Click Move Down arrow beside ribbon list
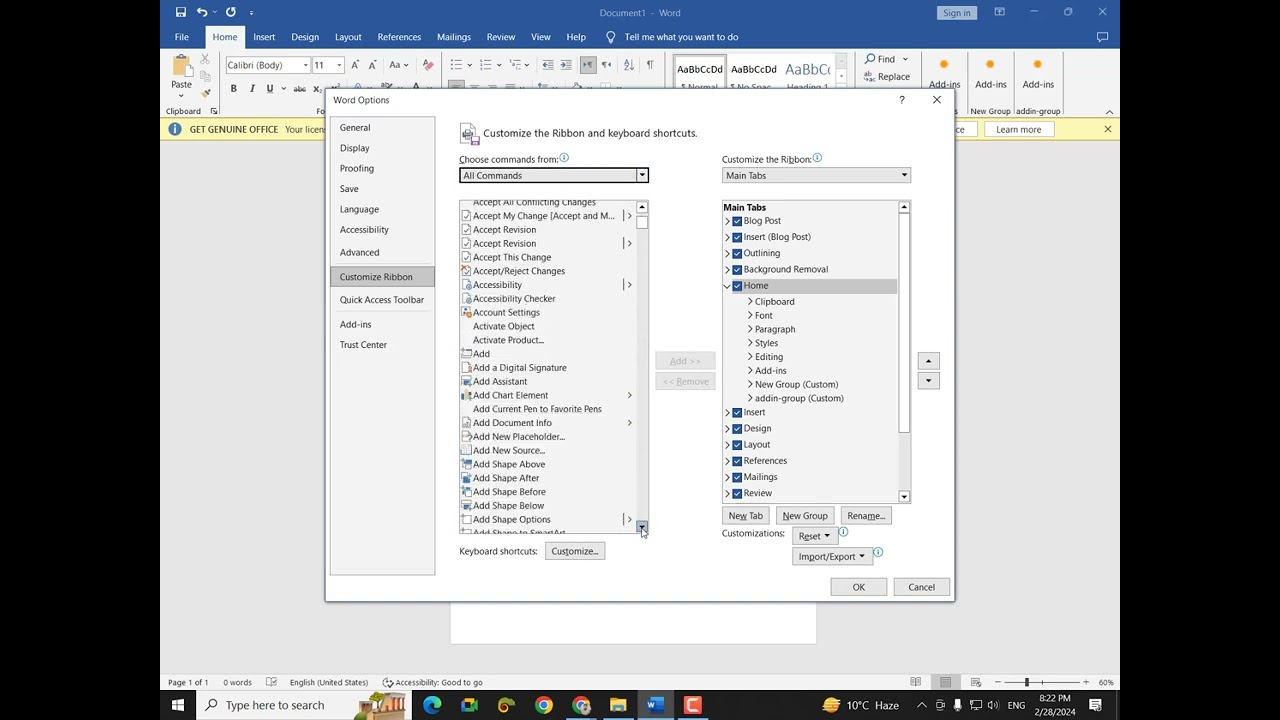This screenshot has height=720, width=1280. coord(928,381)
